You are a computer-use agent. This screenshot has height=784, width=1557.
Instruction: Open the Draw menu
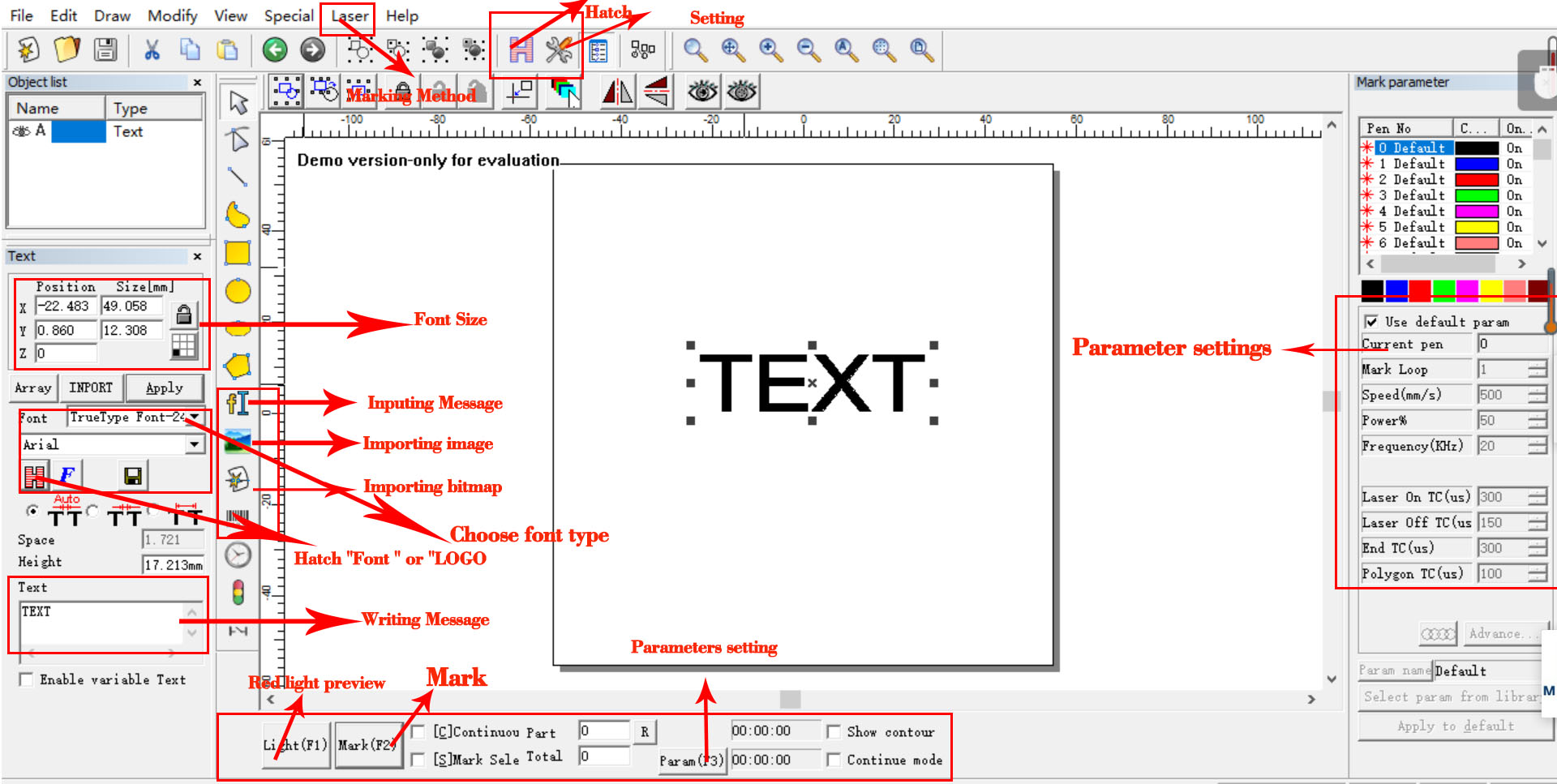pyautogui.click(x=112, y=15)
